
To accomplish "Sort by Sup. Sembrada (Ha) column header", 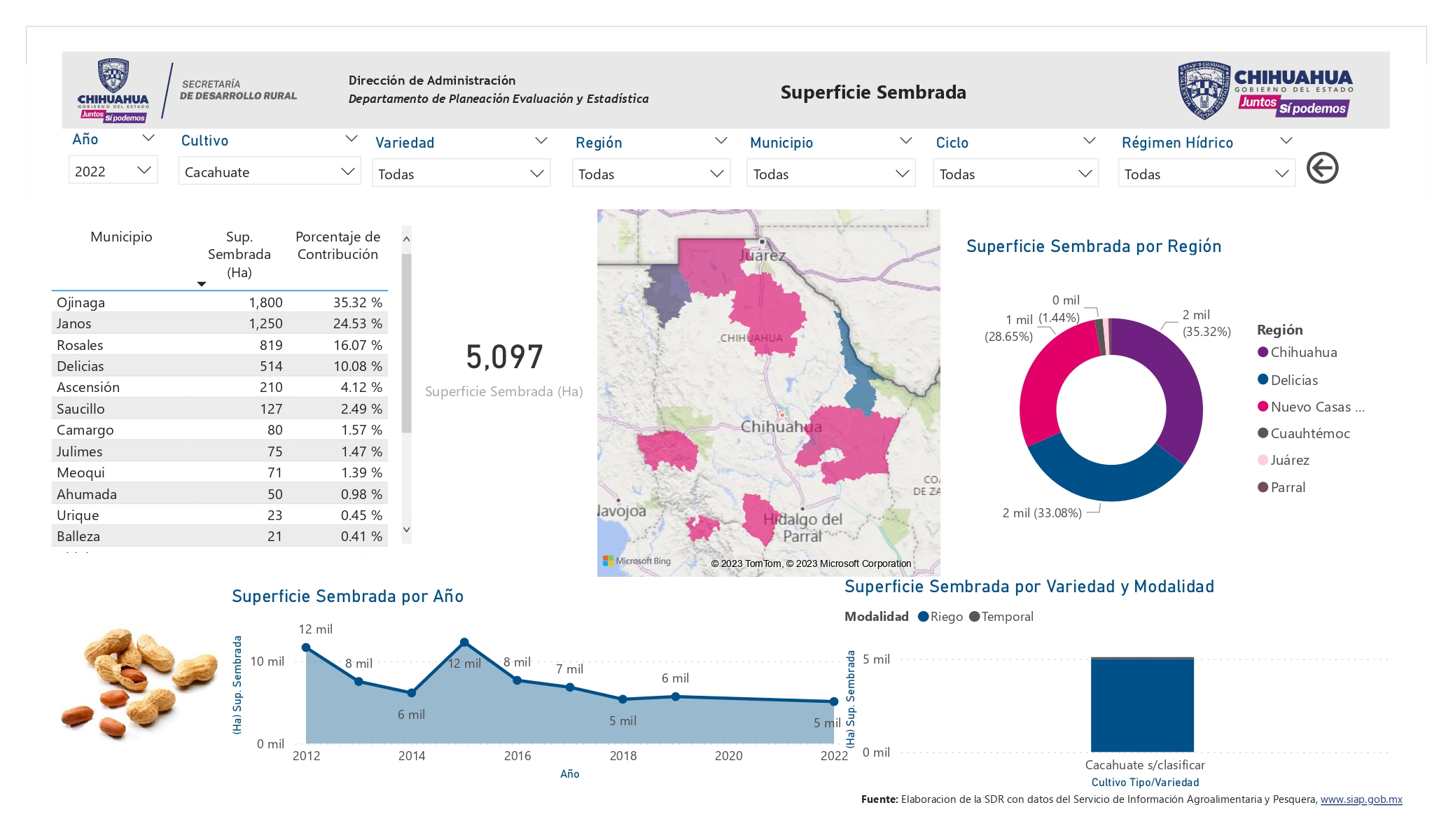I will pos(239,254).
